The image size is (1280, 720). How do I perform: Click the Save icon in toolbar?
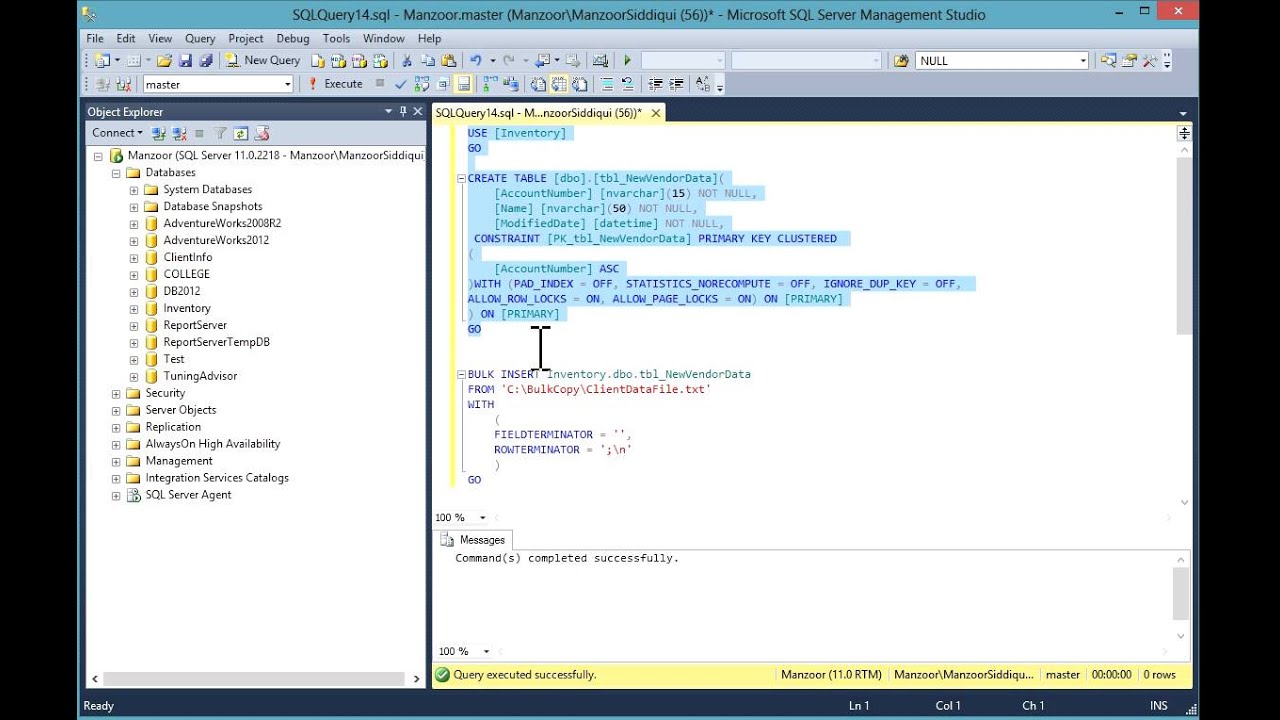[x=185, y=61]
